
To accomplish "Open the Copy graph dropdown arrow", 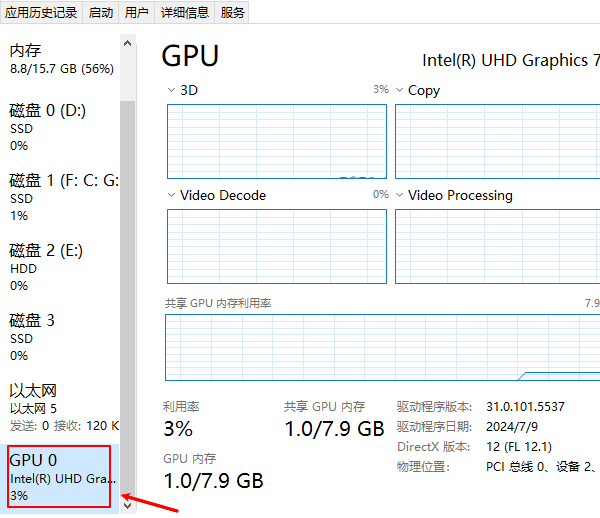I will (x=399, y=90).
